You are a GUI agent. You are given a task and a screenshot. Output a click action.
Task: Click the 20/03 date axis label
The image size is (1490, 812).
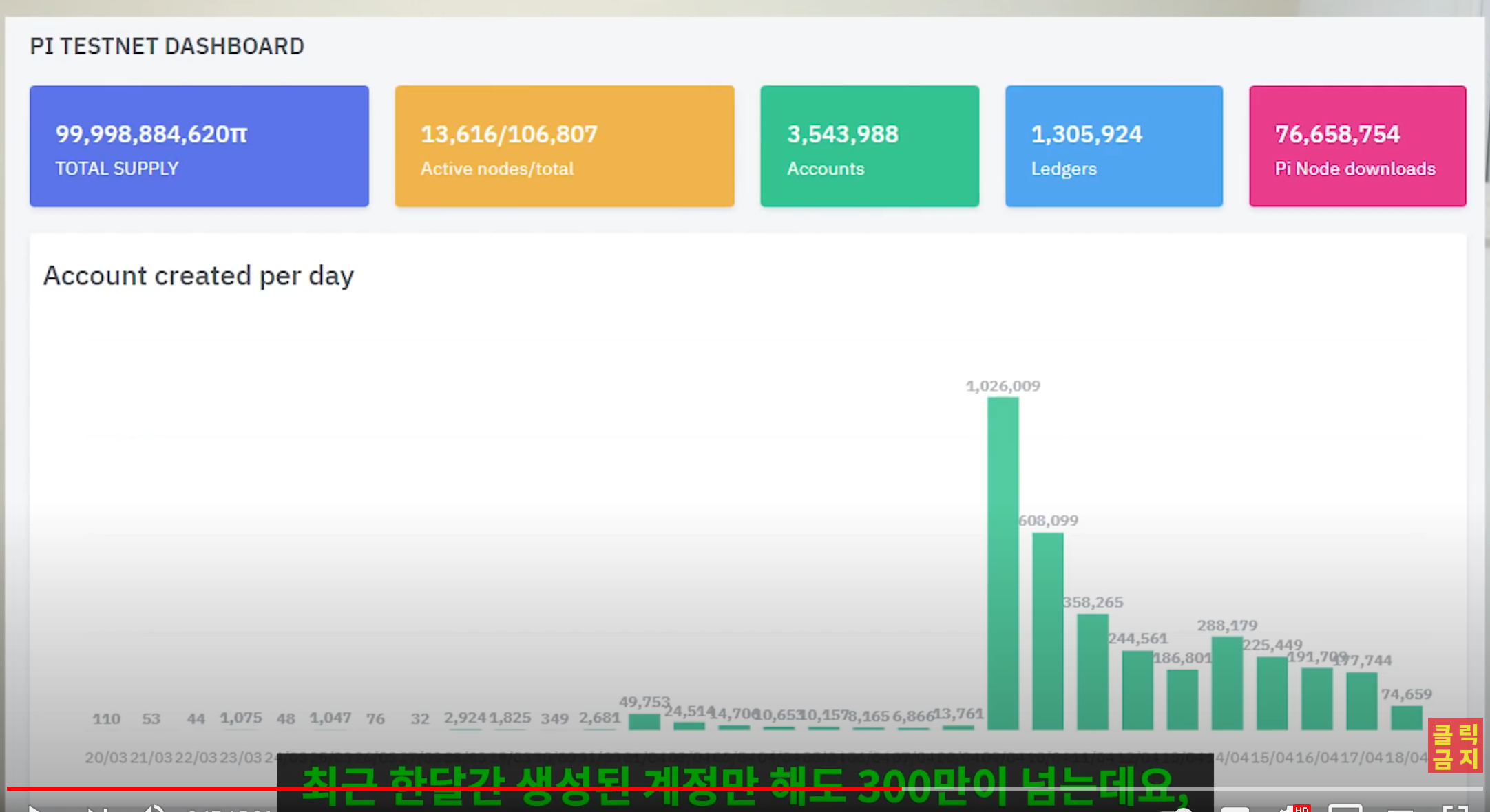click(x=106, y=758)
